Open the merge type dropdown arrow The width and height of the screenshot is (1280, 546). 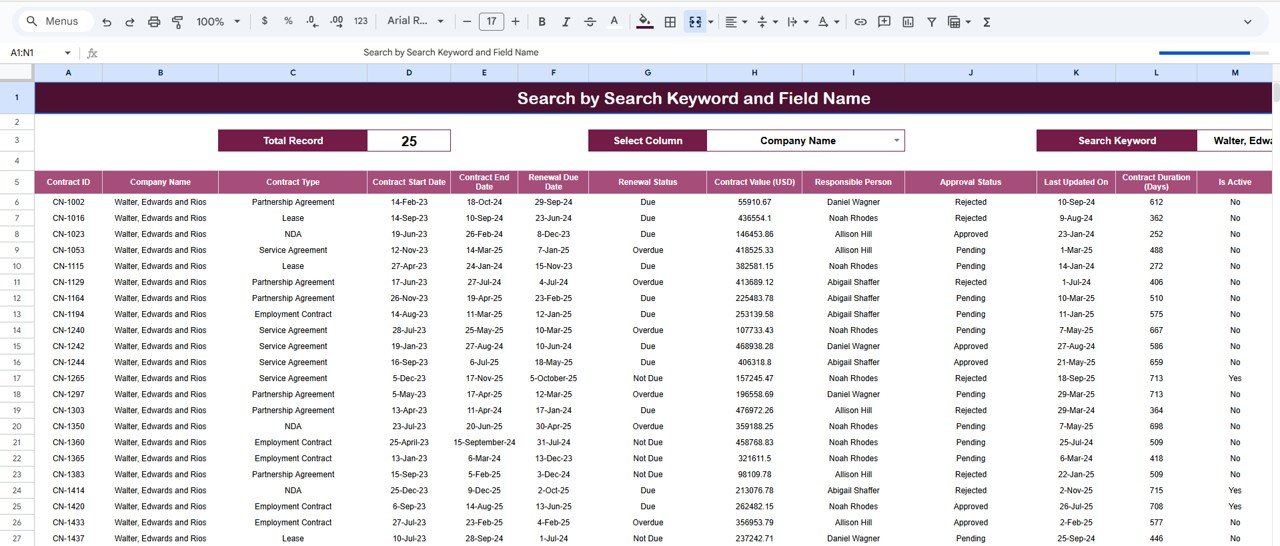coord(711,21)
